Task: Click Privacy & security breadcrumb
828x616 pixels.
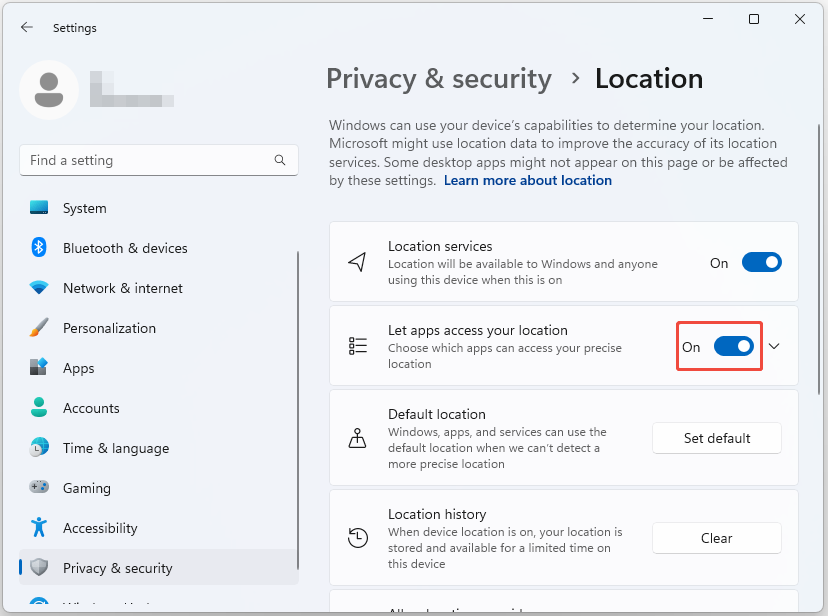Action: pyautogui.click(x=439, y=79)
